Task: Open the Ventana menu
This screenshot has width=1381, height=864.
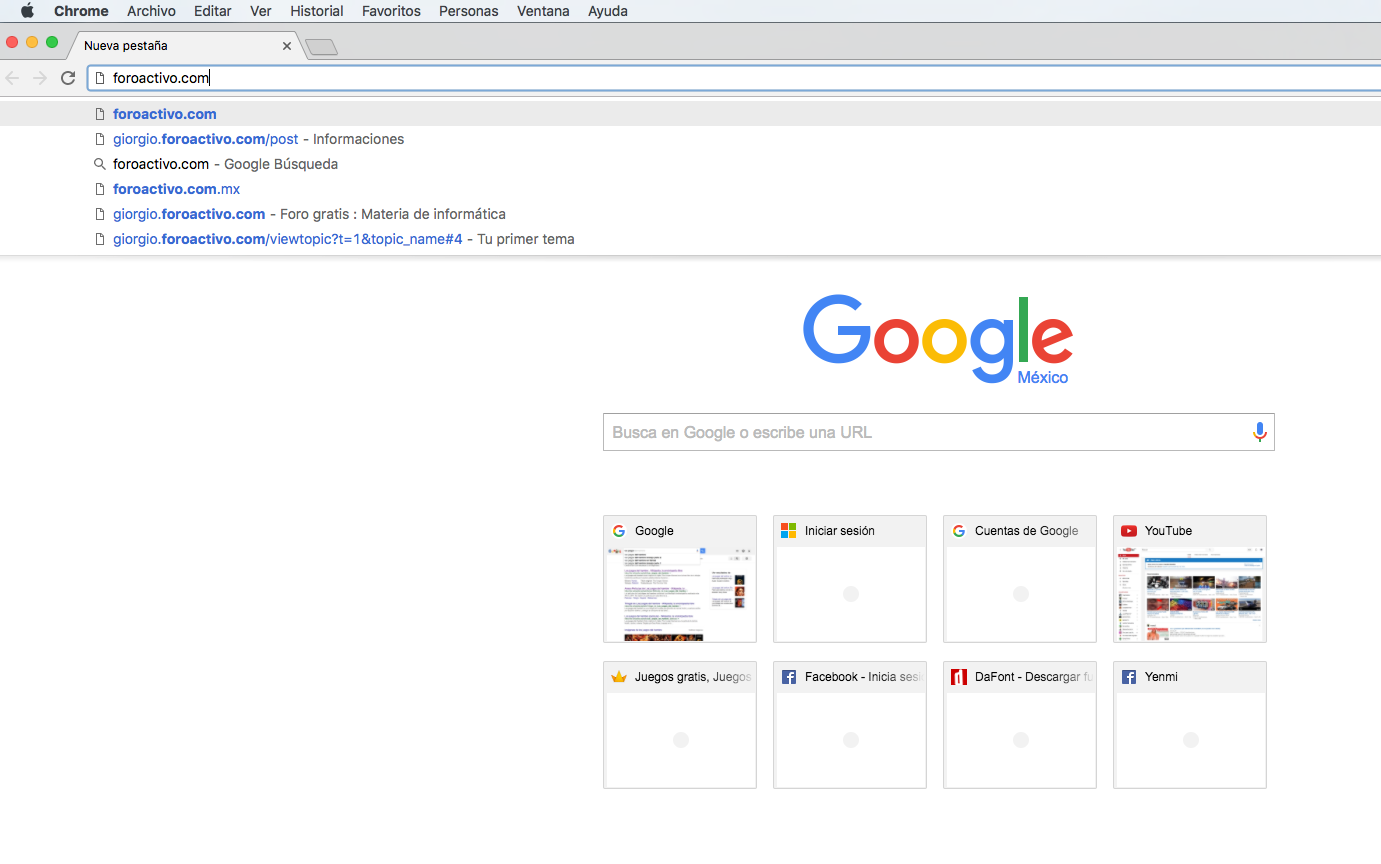Action: point(543,11)
